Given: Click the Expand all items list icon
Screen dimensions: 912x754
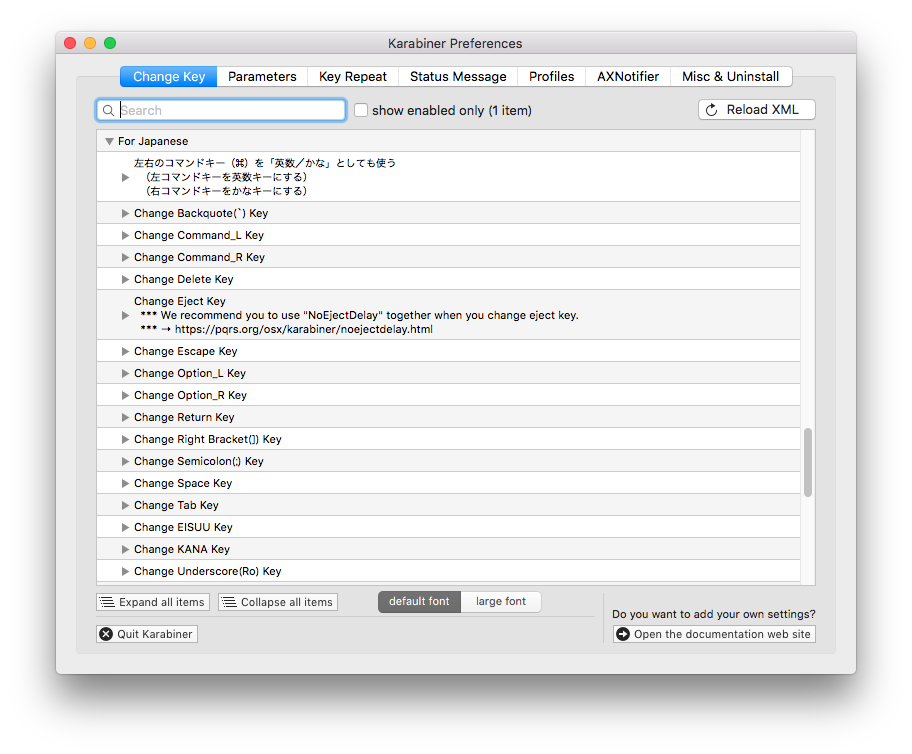Looking at the screenshot, I should (x=107, y=602).
